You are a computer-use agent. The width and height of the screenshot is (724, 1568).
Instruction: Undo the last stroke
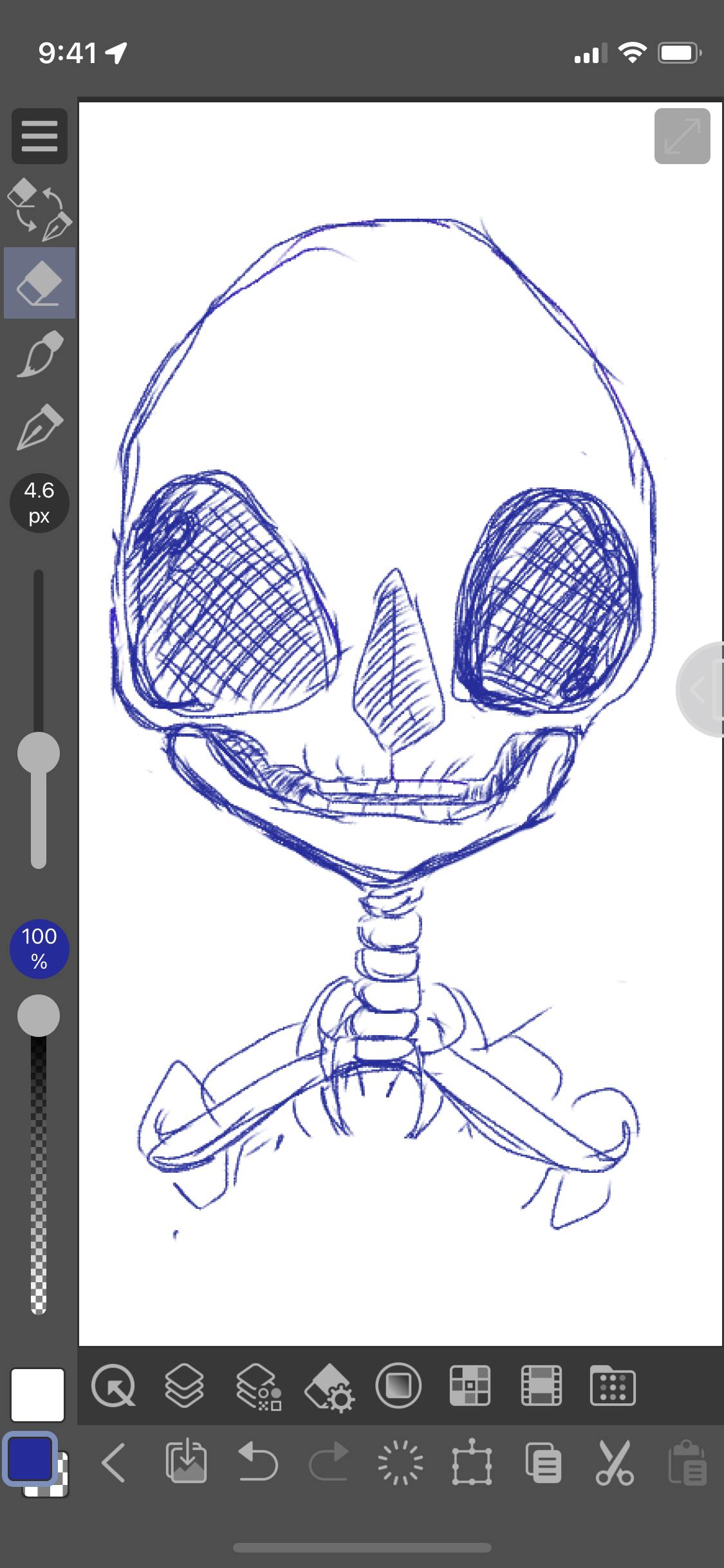tap(258, 1461)
